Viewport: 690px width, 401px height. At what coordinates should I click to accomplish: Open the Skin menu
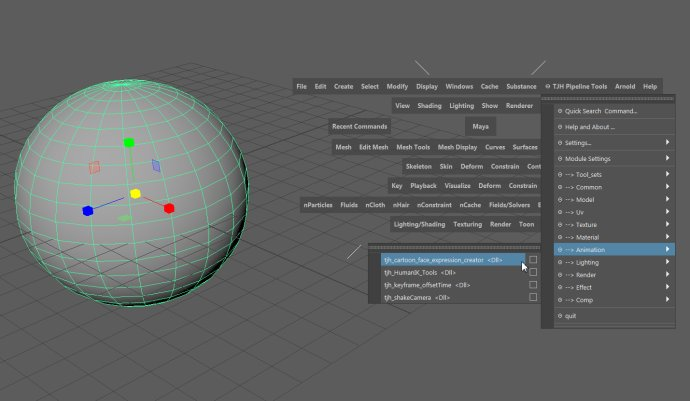446,167
